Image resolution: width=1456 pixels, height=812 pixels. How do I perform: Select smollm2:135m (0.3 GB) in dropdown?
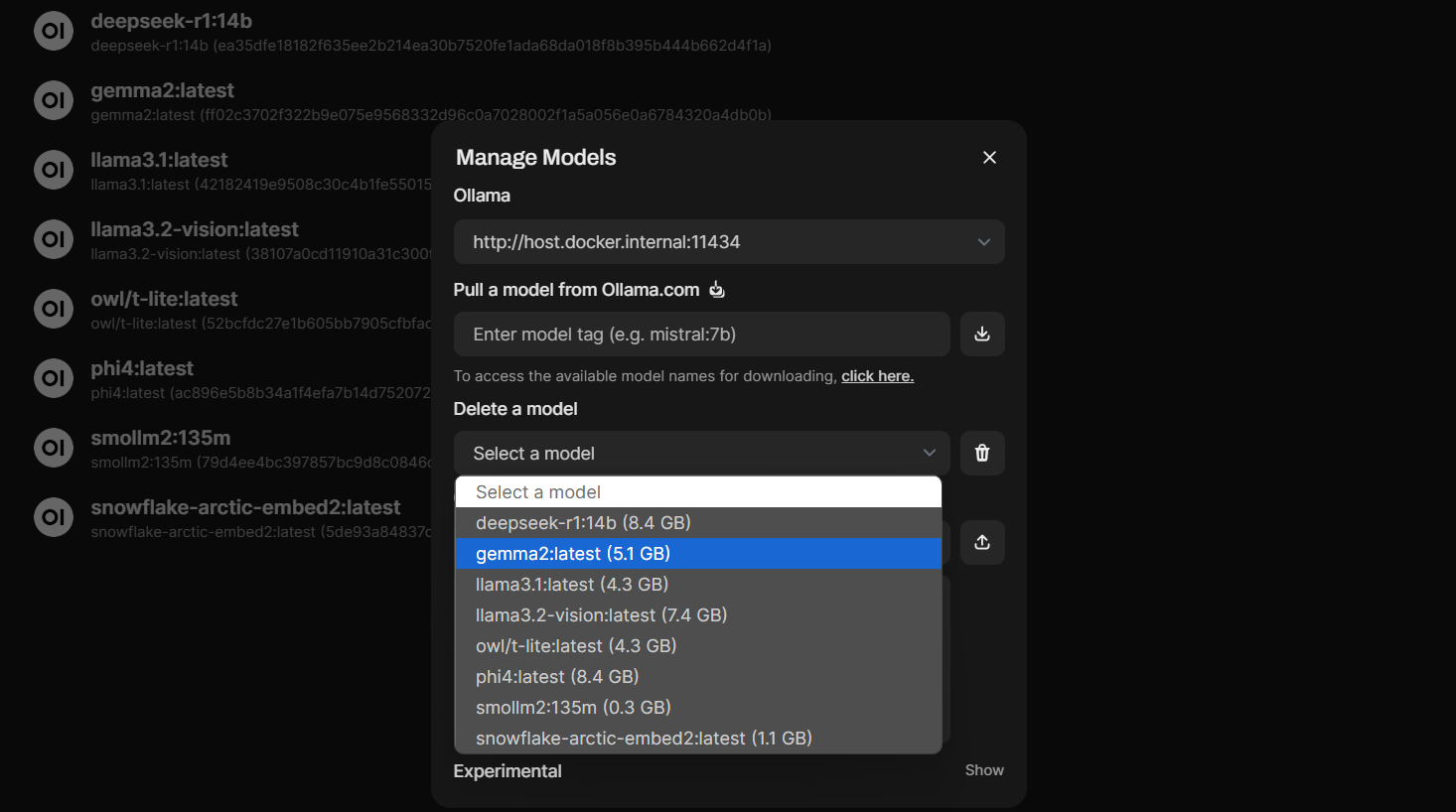(x=573, y=708)
